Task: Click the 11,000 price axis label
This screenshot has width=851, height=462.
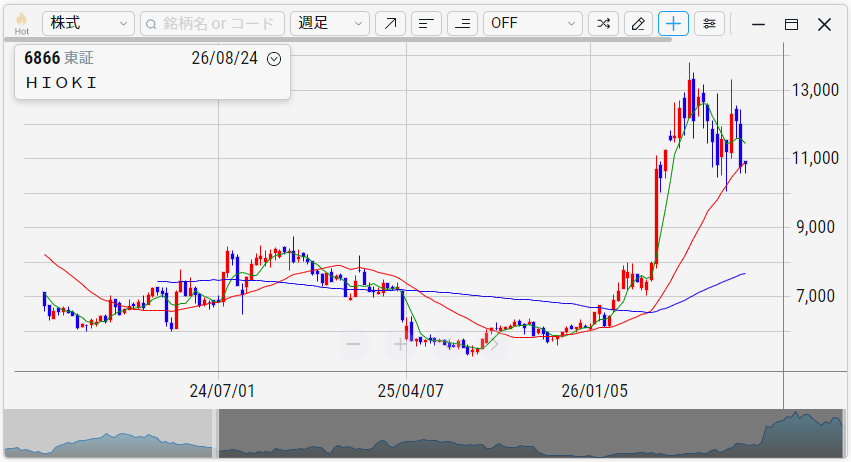Action: tap(815, 158)
